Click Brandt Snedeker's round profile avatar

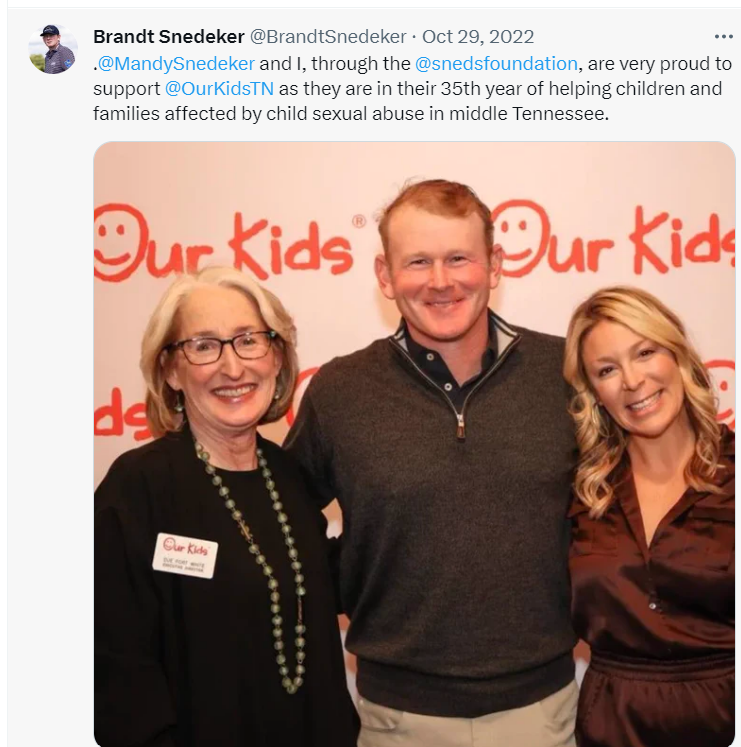point(53,49)
